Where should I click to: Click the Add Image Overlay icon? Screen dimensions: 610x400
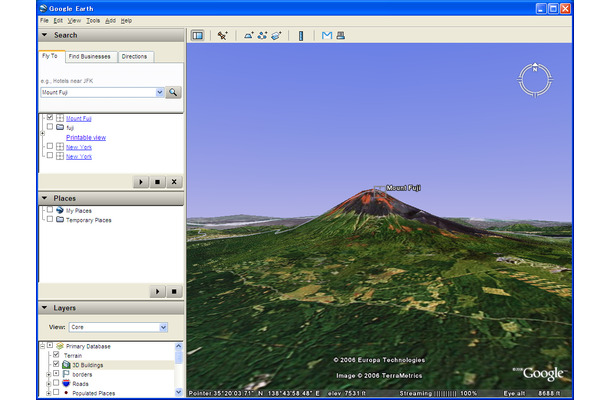[276, 35]
